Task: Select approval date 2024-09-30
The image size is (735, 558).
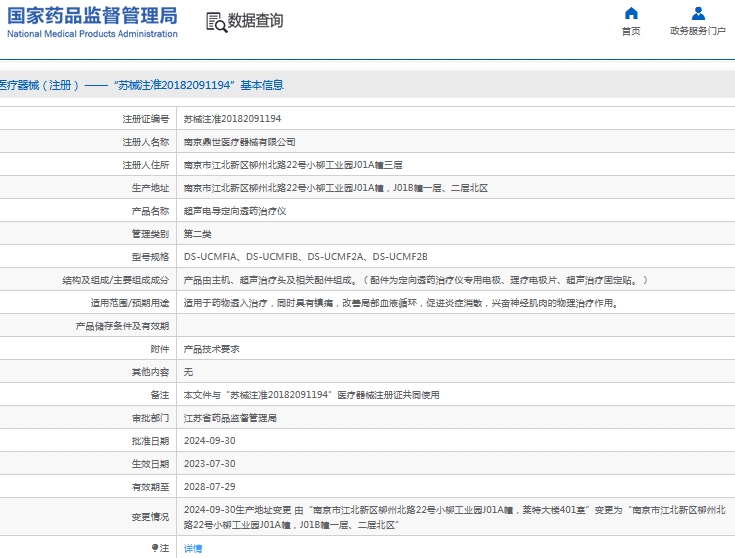Action: tap(210, 441)
